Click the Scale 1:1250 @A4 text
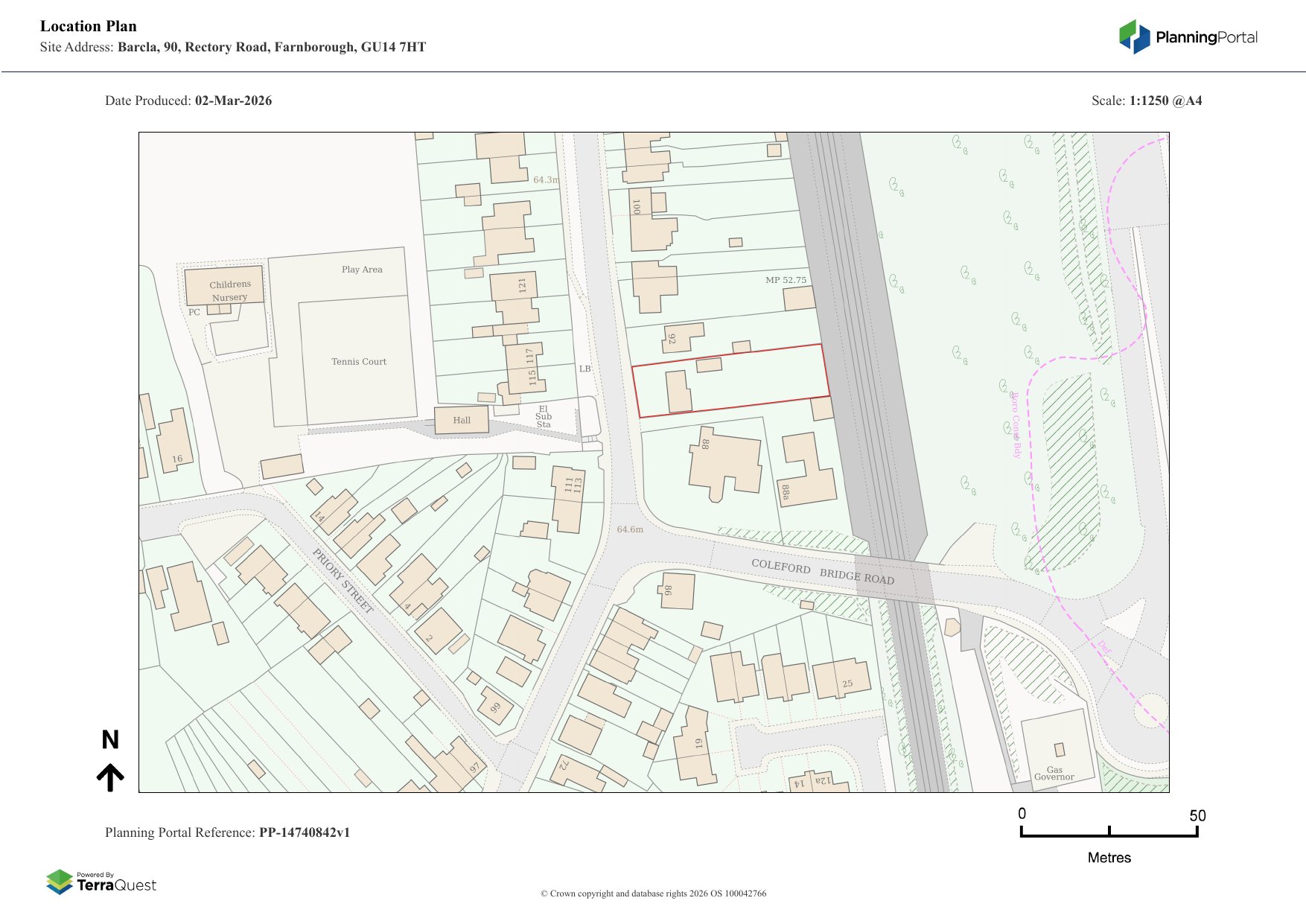Image resolution: width=1306 pixels, height=924 pixels. pyautogui.click(x=1146, y=101)
